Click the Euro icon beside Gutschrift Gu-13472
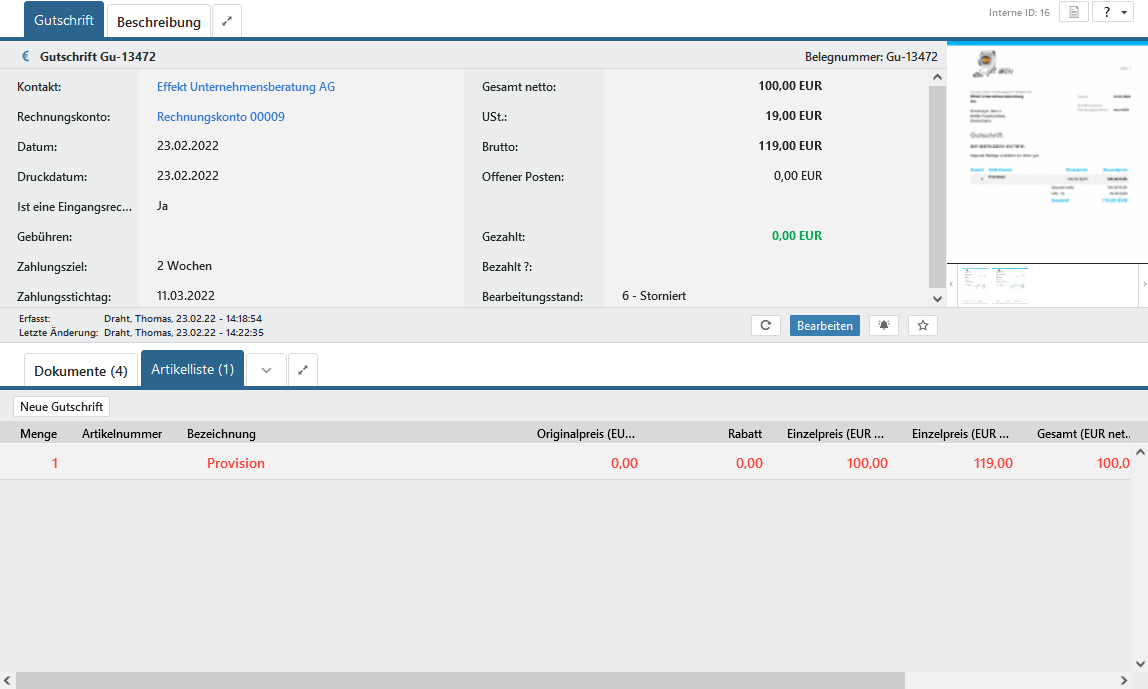Viewport: 1148px width, 689px height. 26,57
